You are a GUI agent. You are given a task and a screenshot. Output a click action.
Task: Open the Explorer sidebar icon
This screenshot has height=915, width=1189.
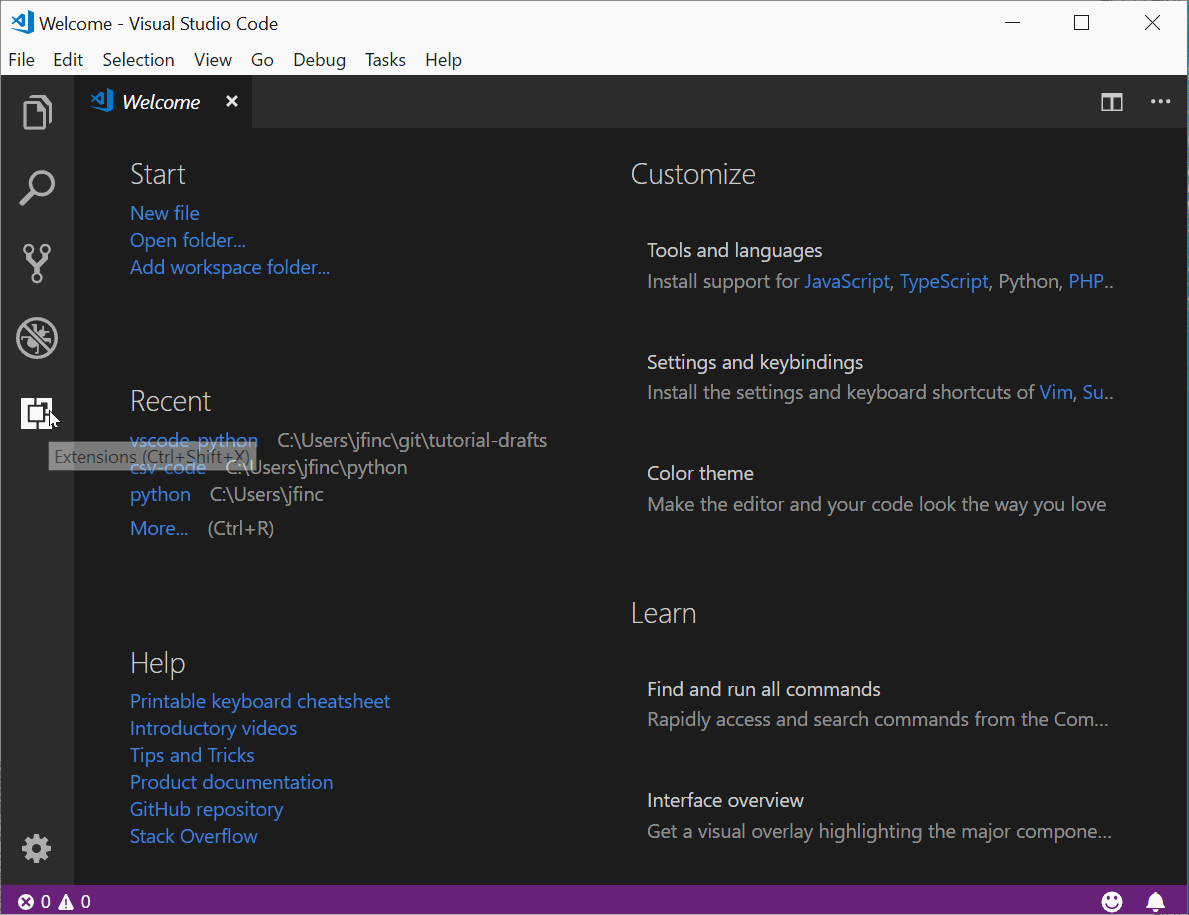pyautogui.click(x=37, y=112)
